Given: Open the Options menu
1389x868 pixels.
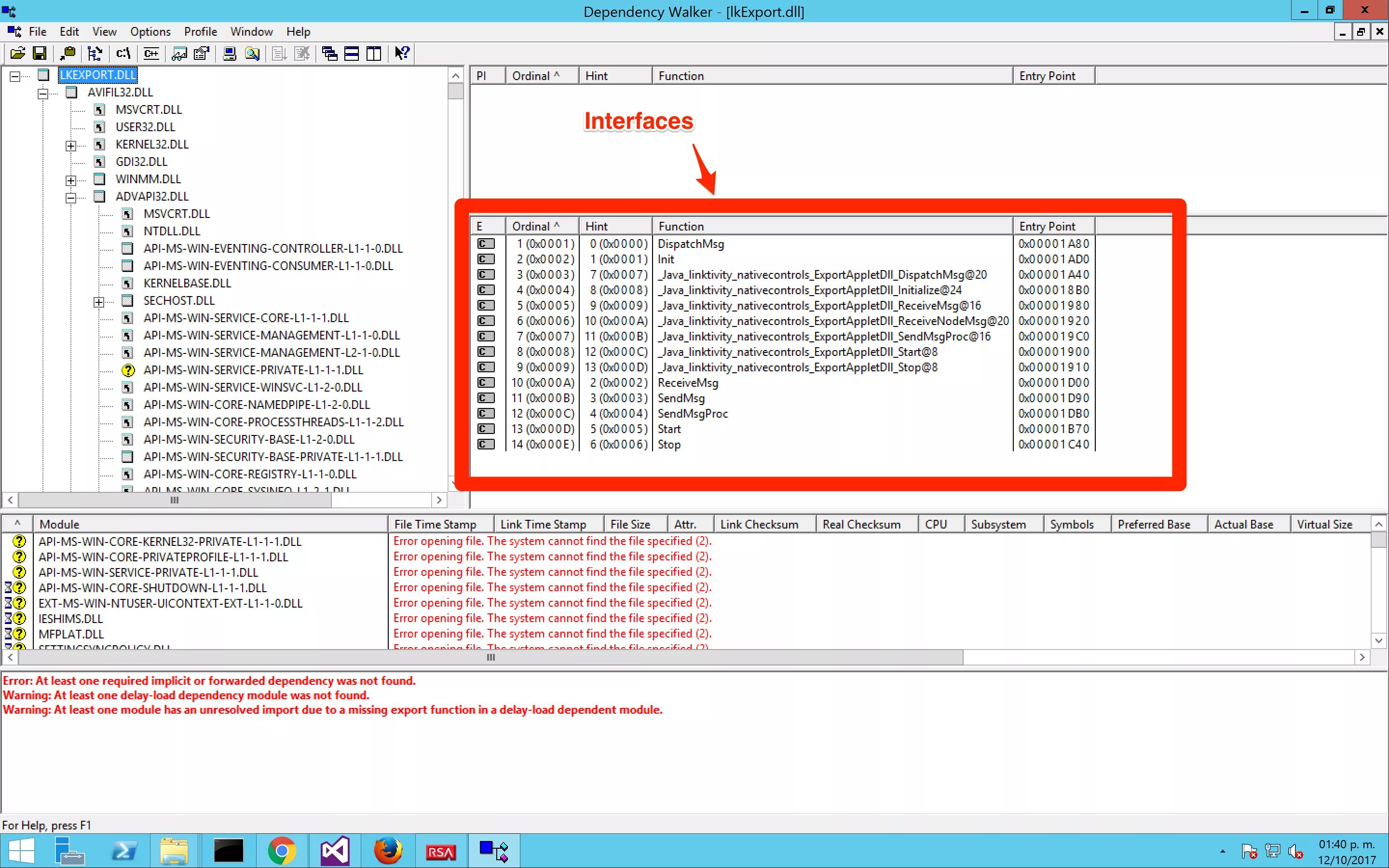Looking at the screenshot, I should coord(150,31).
